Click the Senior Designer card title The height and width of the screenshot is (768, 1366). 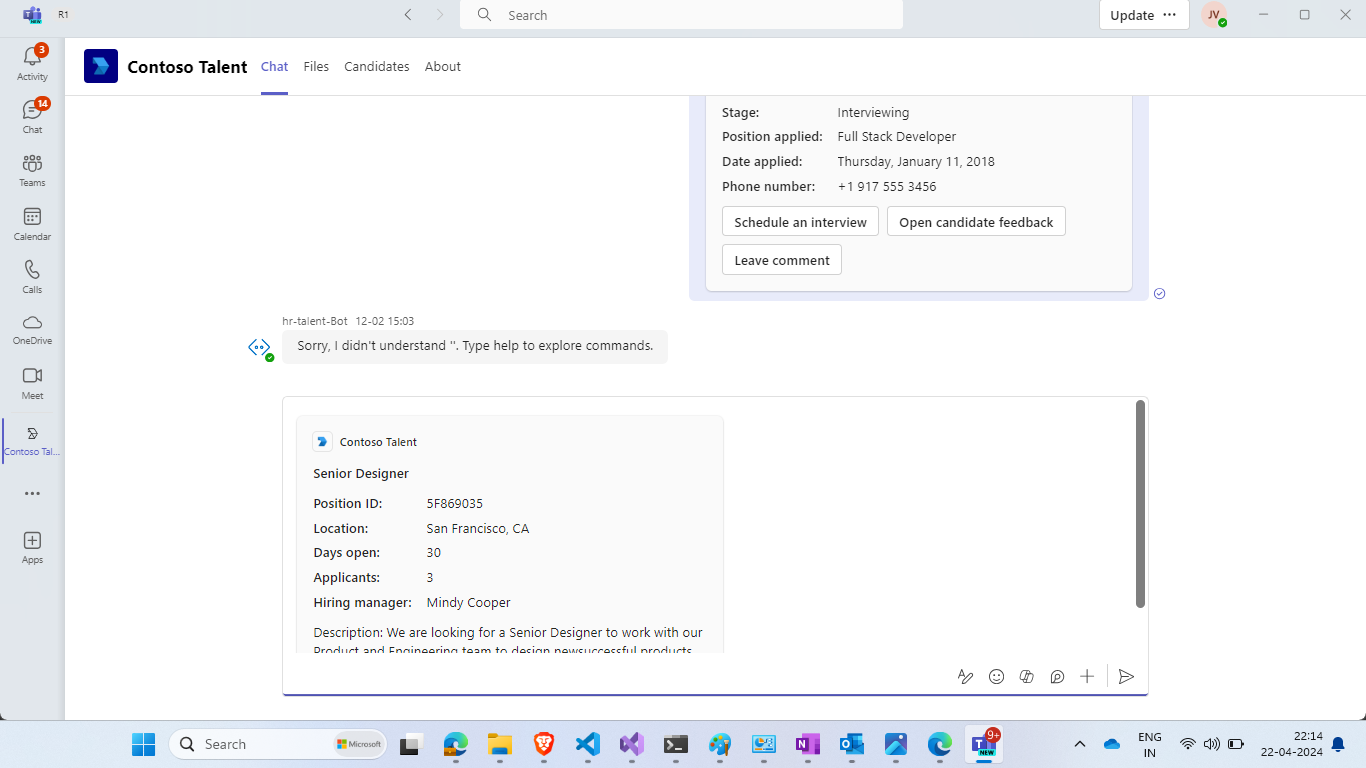pos(361,474)
